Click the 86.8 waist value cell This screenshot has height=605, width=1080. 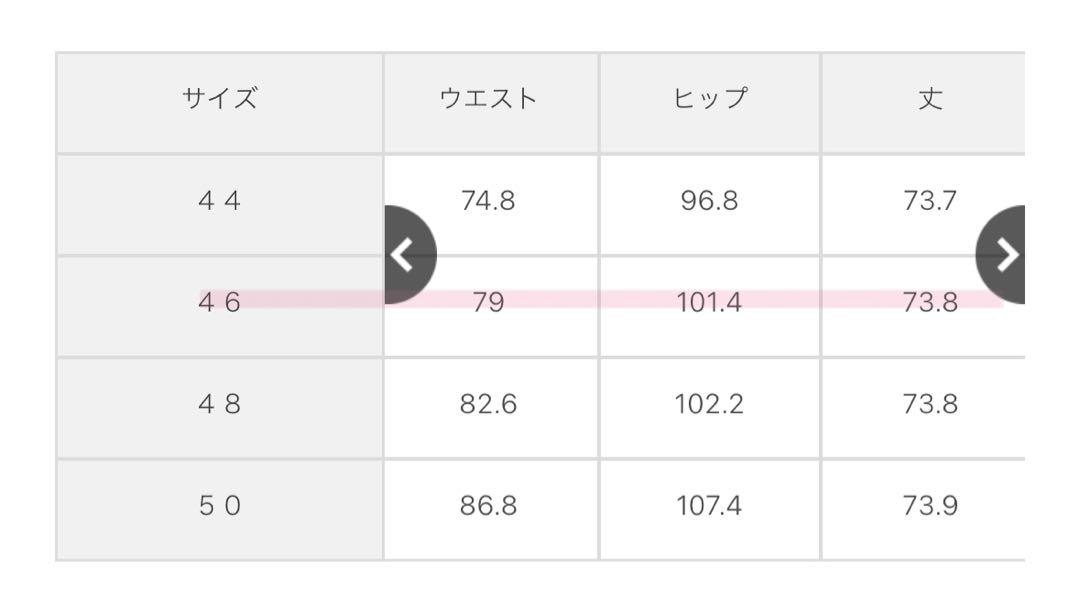[491, 510]
